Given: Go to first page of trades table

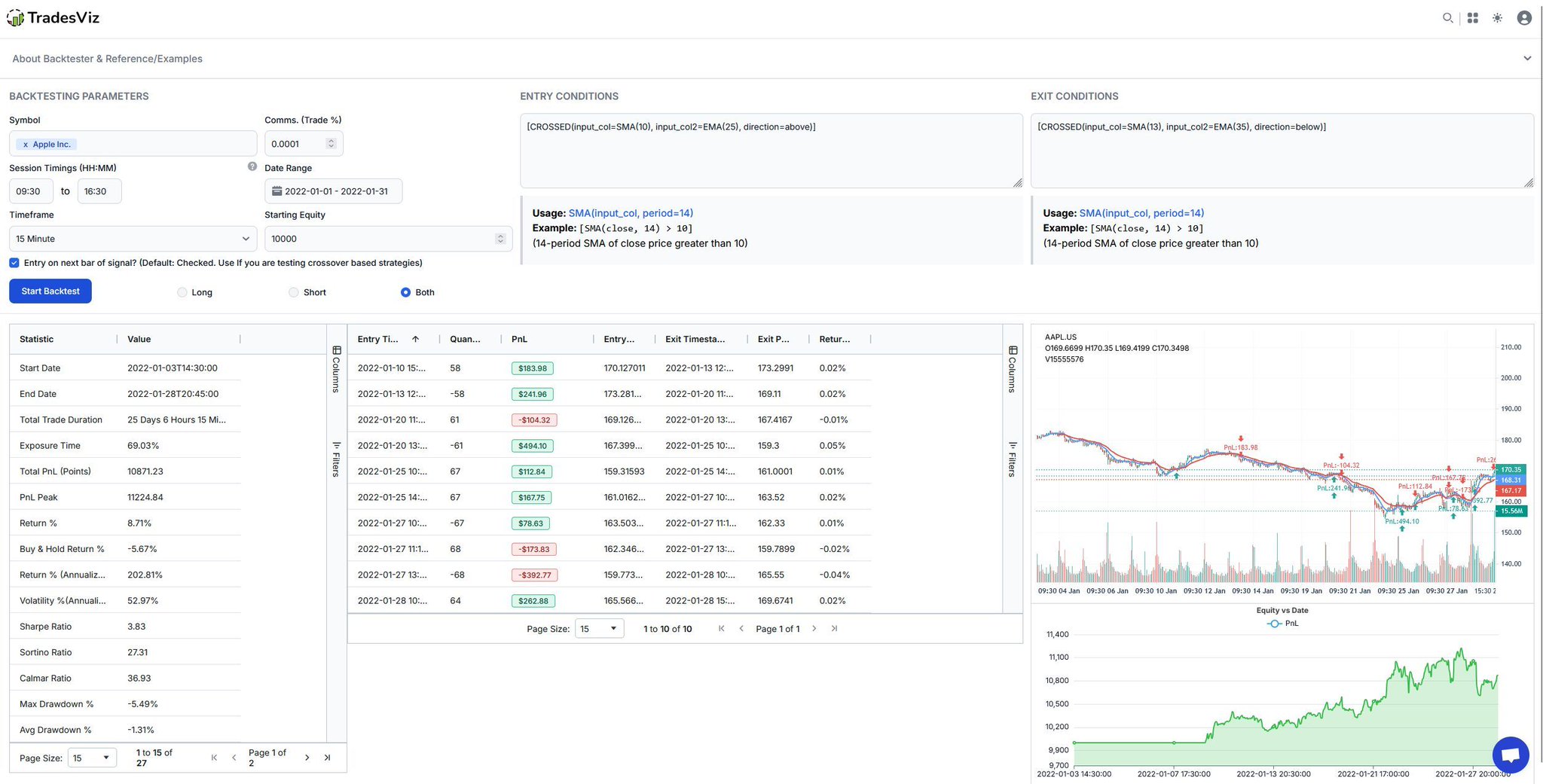Looking at the screenshot, I should (722, 629).
